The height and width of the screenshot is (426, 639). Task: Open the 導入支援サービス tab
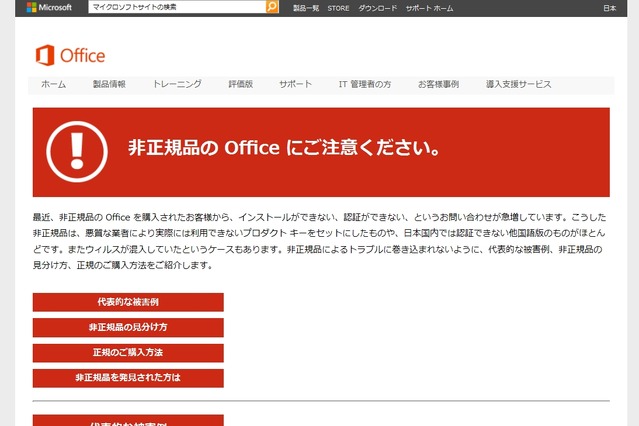coord(518,84)
